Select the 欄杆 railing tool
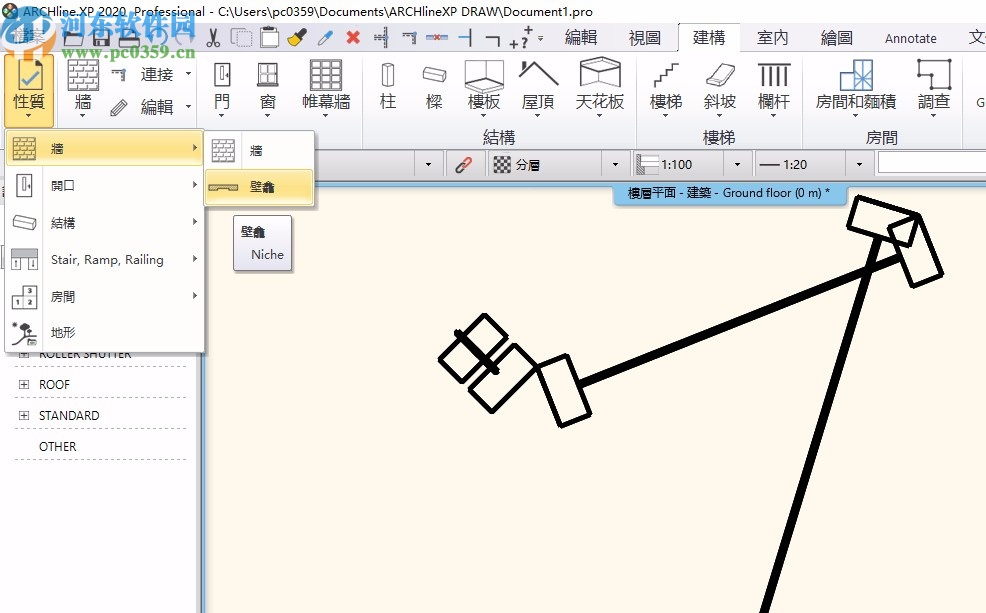986x613 pixels. (x=773, y=88)
